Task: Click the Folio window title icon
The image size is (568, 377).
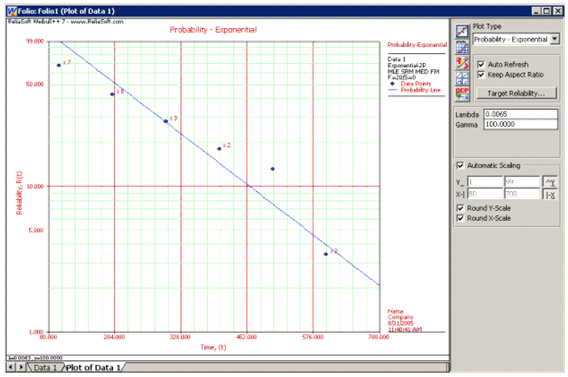Action: (12, 11)
